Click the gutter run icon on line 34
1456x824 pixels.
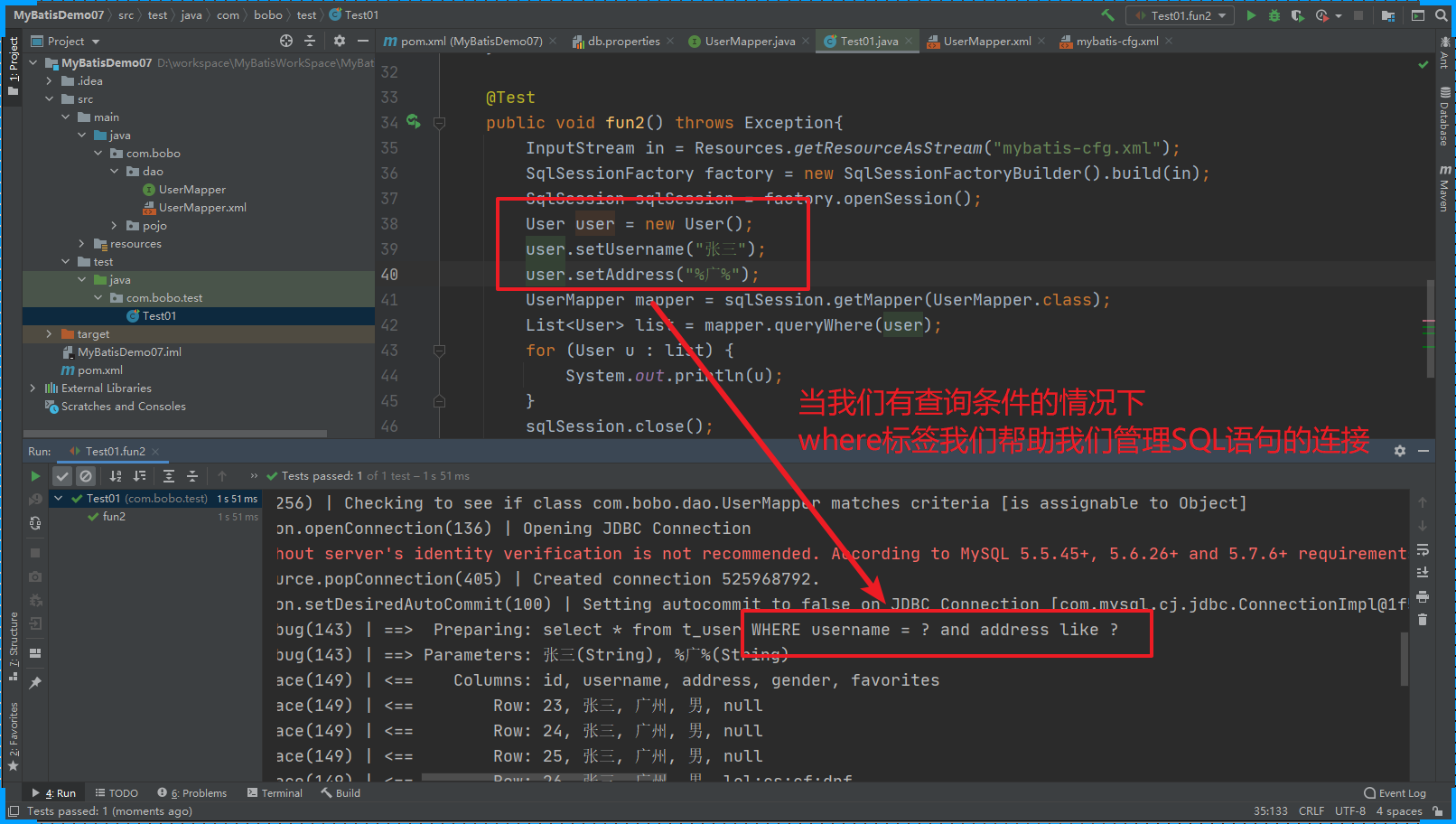click(x=413, y=121)
